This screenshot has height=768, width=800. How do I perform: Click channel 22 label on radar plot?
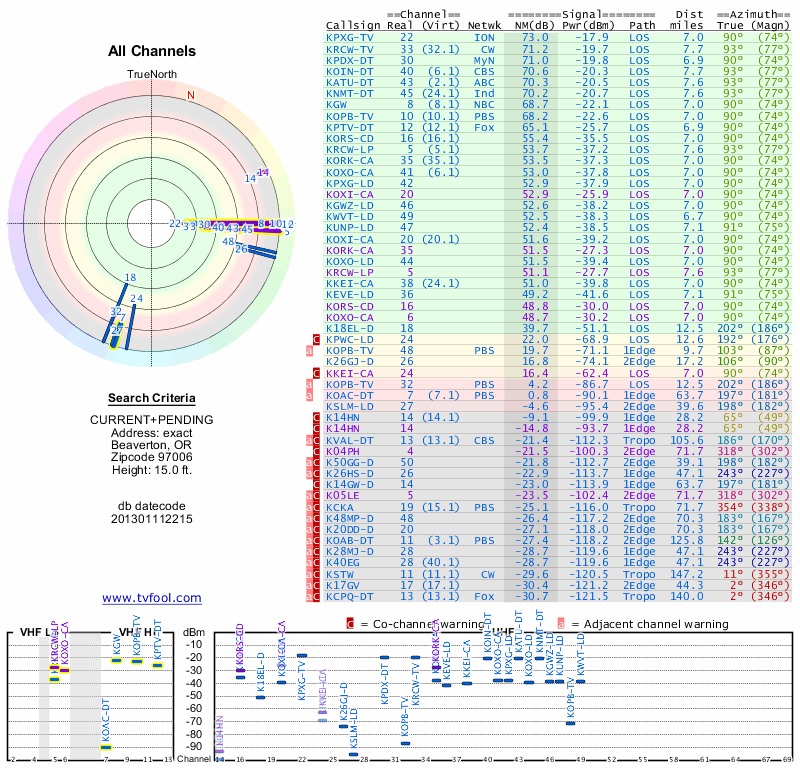pyautogui.click(x=175, y=224)
